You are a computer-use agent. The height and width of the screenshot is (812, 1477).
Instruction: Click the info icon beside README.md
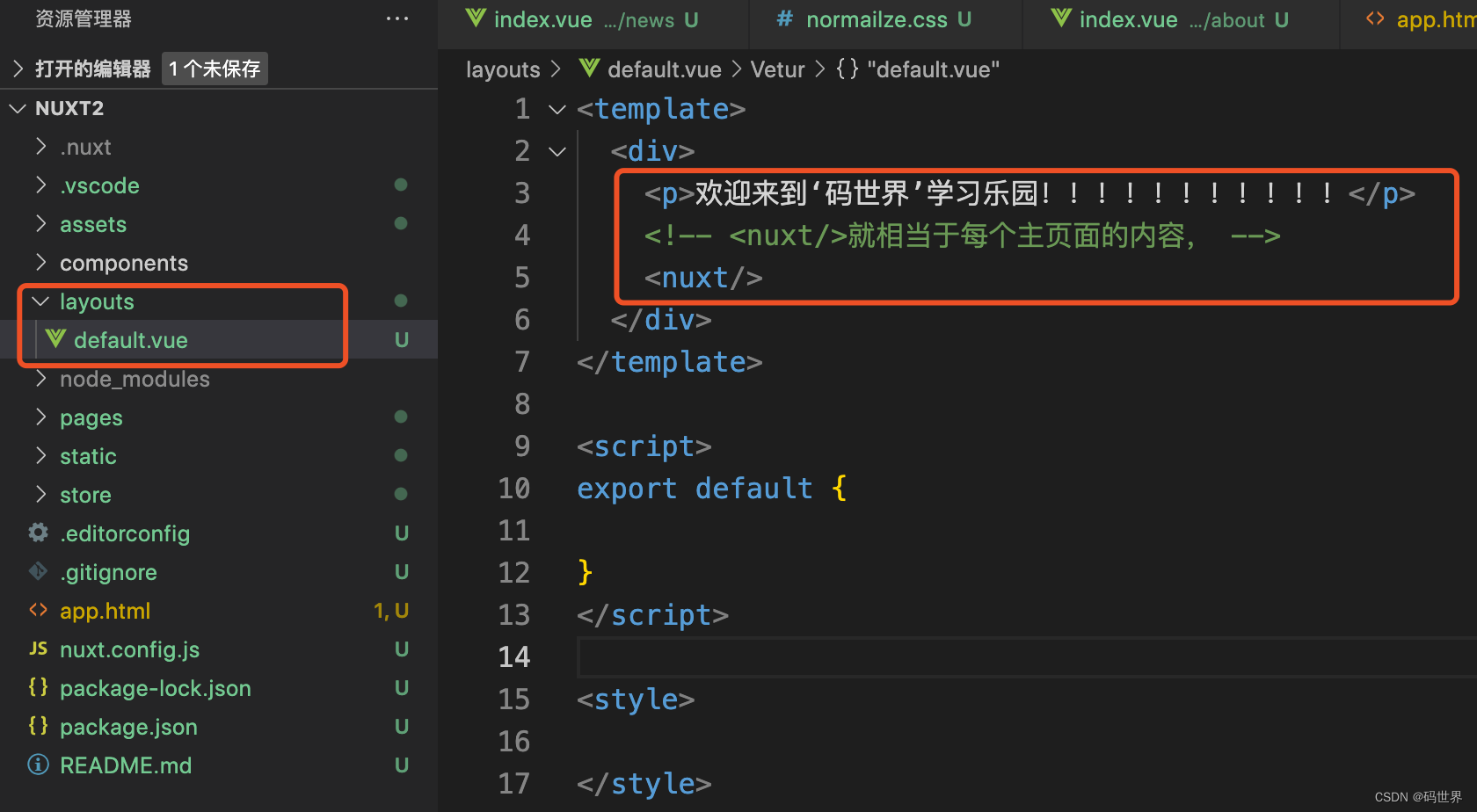(x=39, y=765)
